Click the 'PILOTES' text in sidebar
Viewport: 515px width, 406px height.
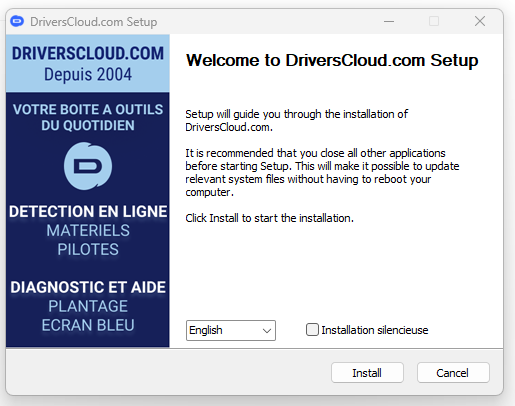(x=88, y=250)
